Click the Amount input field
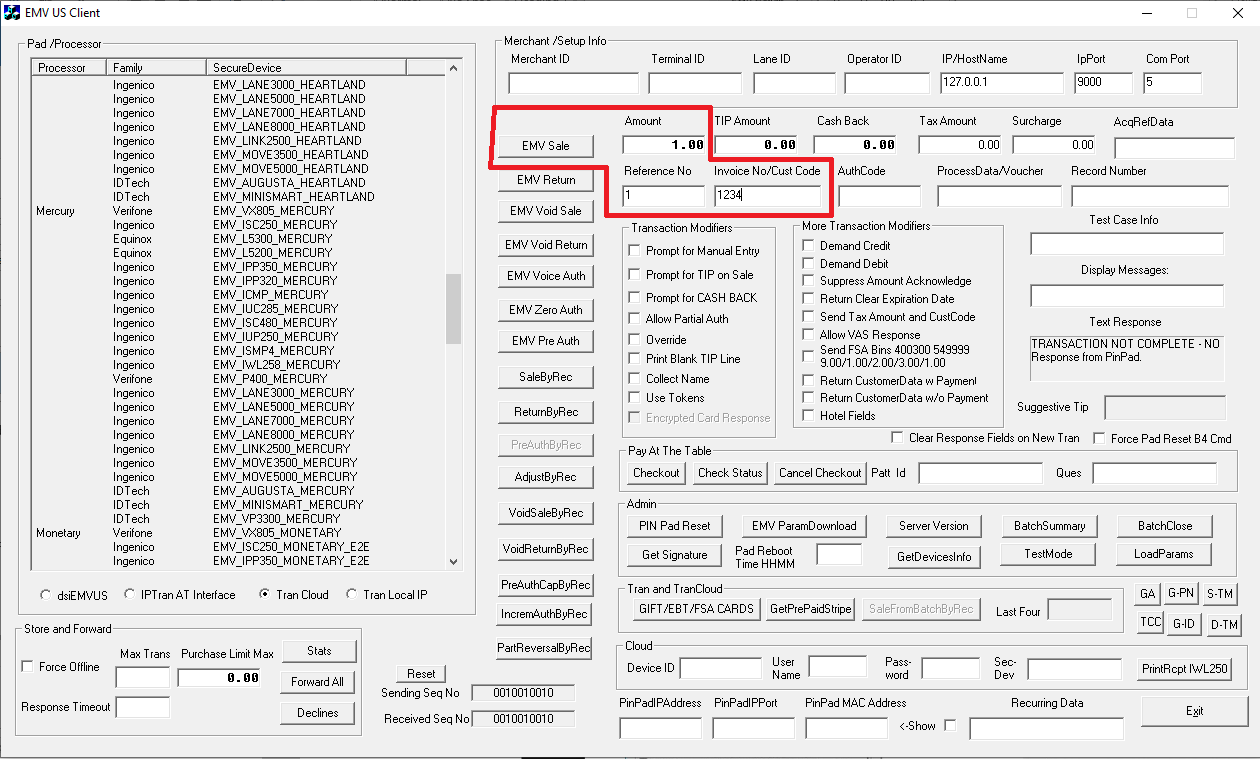 pos(664,145)
